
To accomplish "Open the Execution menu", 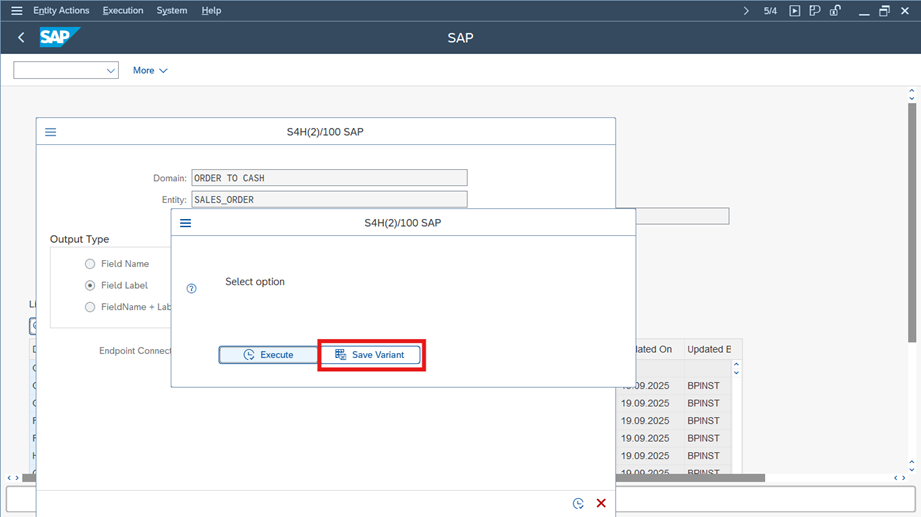I will coord(123,11).
